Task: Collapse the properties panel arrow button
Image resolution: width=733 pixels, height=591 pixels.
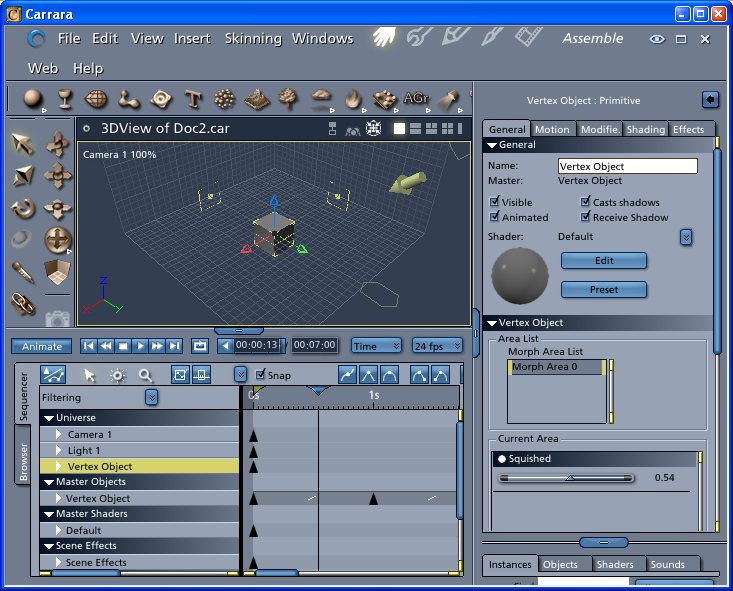Action: tap(710, 100)
